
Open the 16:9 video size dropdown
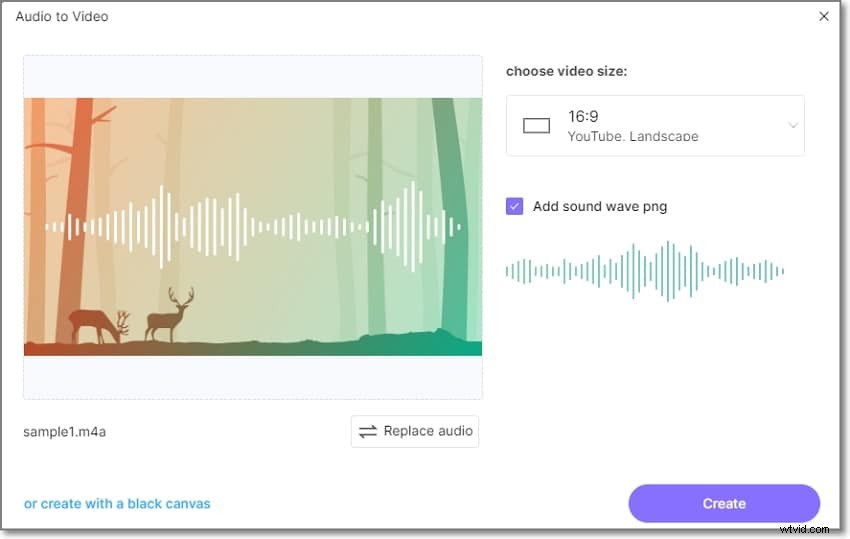pyautogui.click(x=655, y=125)
